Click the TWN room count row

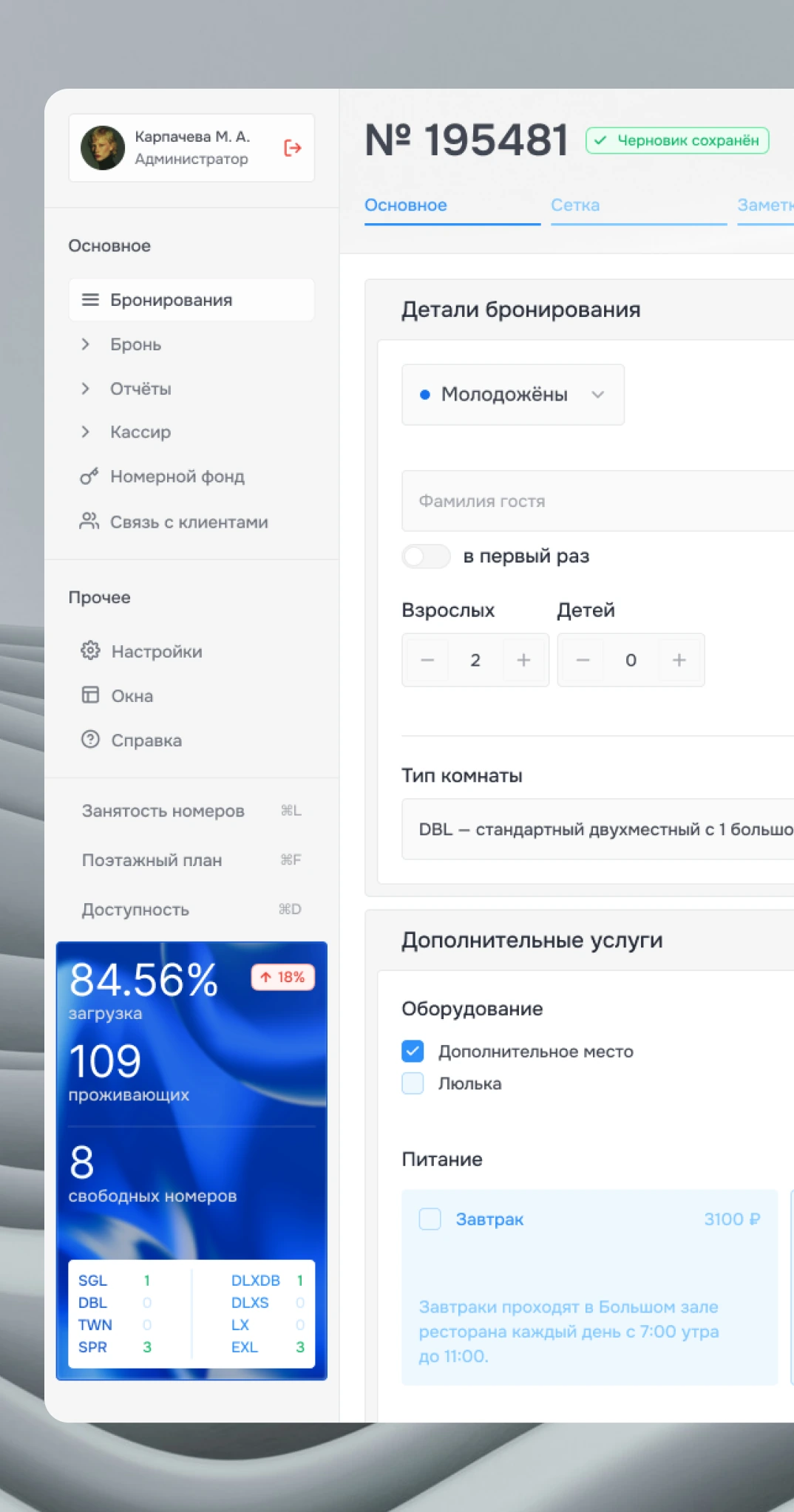115,1325
